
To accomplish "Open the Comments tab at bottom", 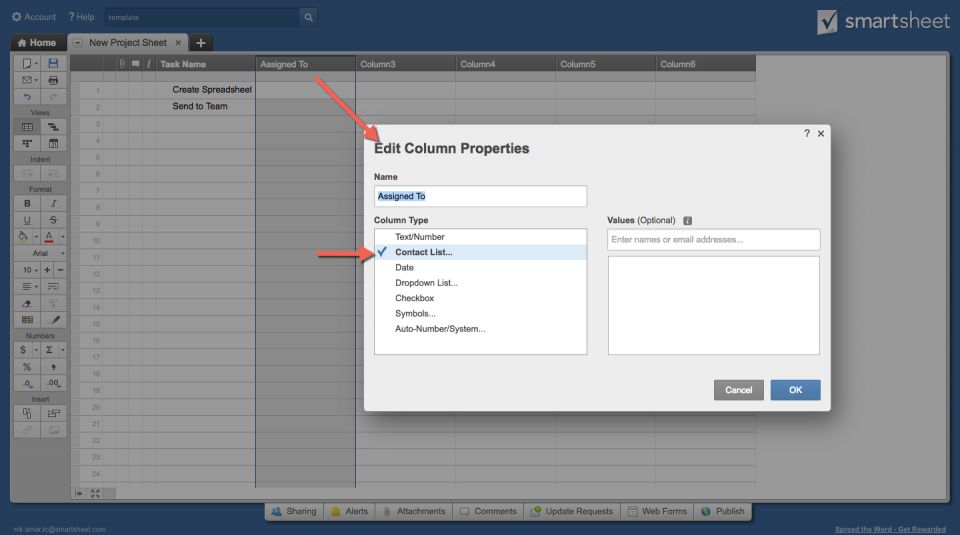I will (x=489, y=511).
